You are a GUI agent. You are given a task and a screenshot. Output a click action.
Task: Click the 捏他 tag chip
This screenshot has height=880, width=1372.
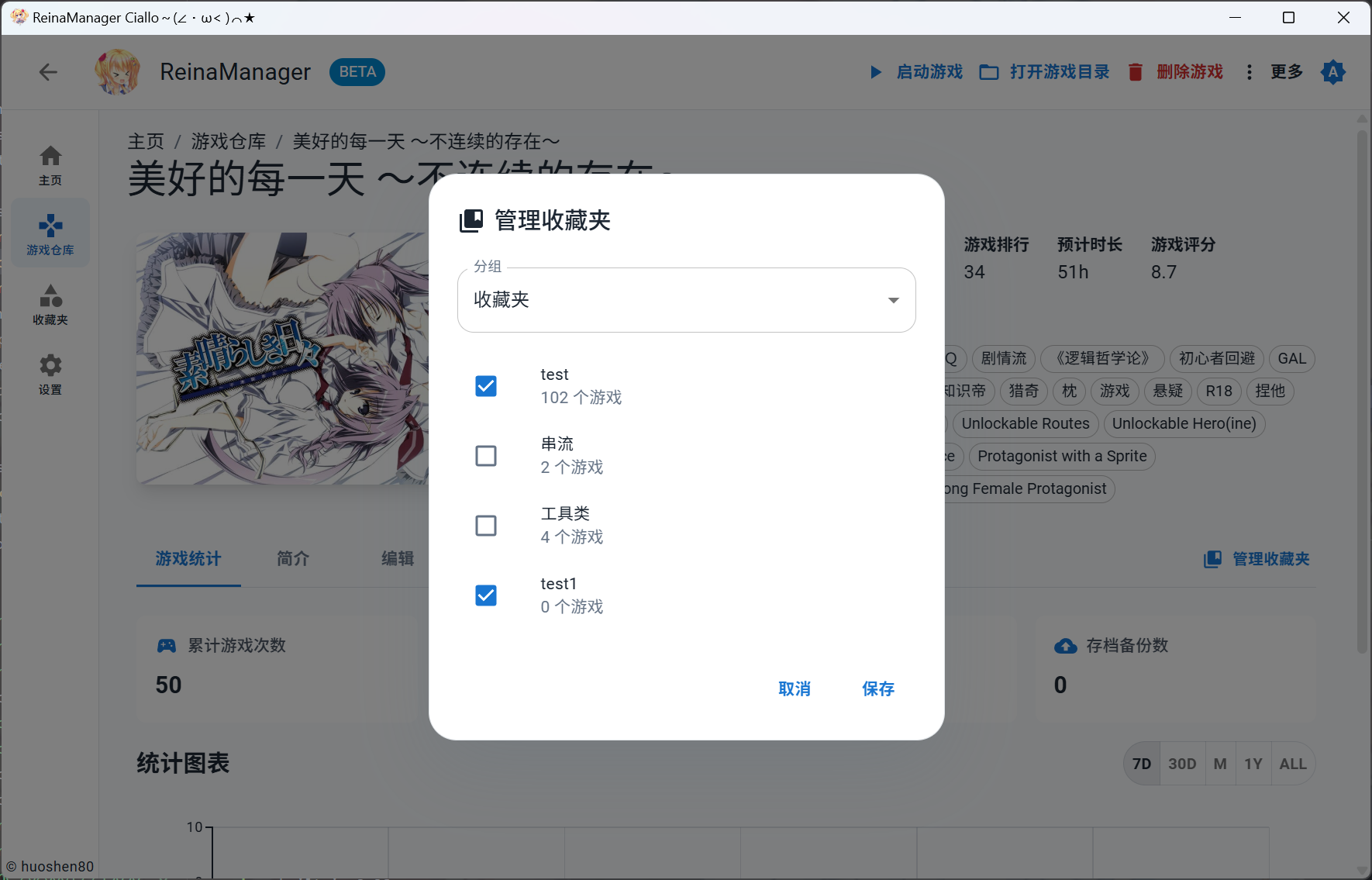(1270, 391)
